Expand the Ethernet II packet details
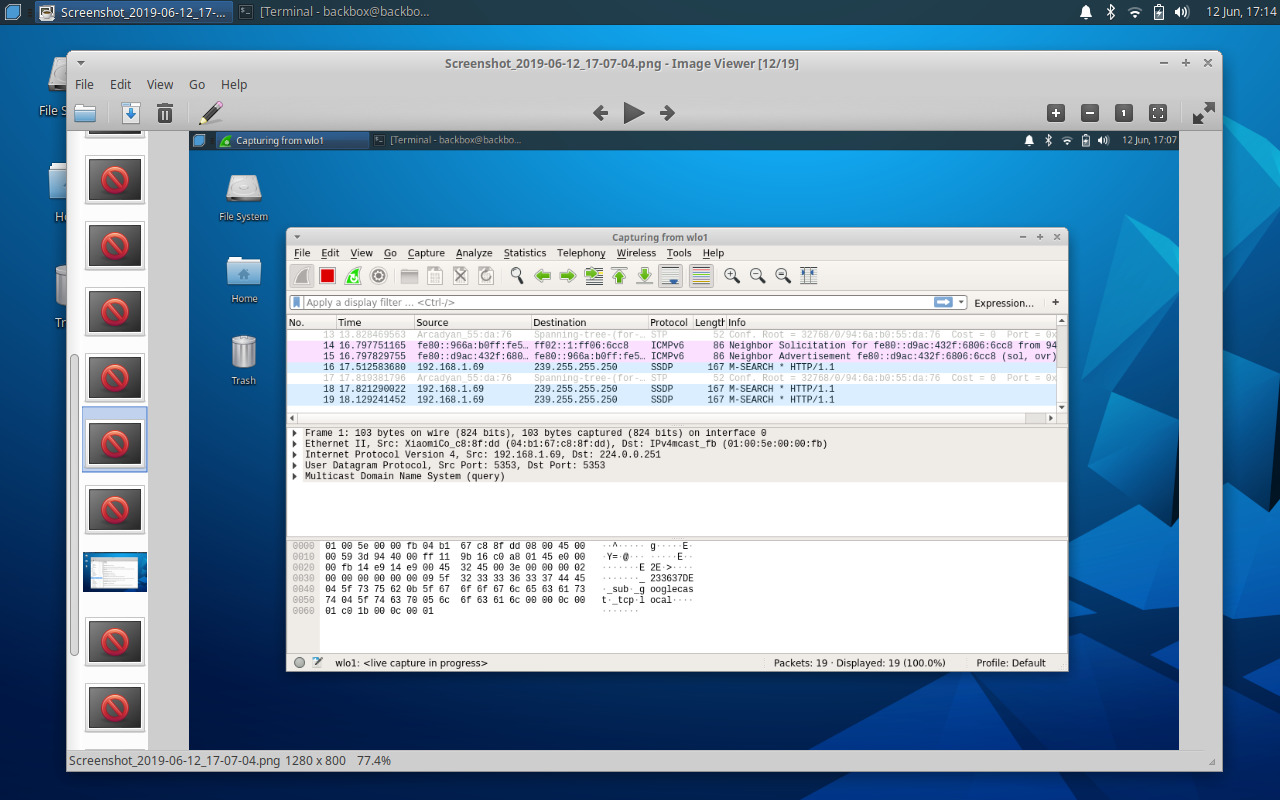The width and height of the screenshot is (1280, 800). click(294, 441)
